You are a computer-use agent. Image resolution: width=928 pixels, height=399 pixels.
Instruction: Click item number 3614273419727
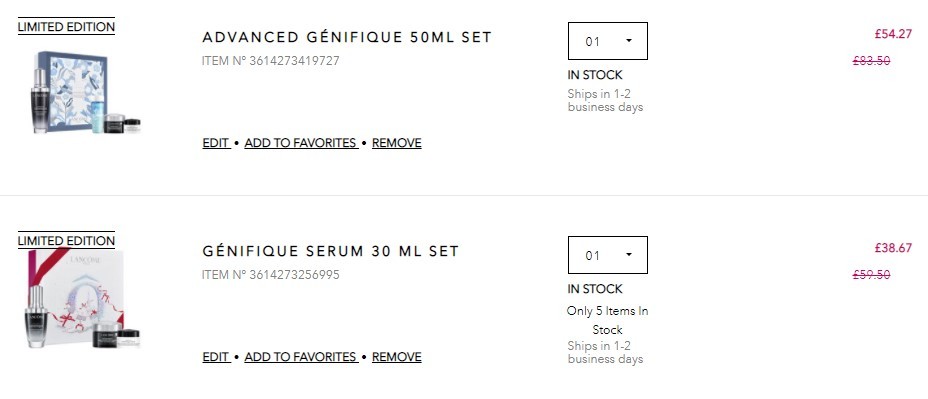(271, 60)
